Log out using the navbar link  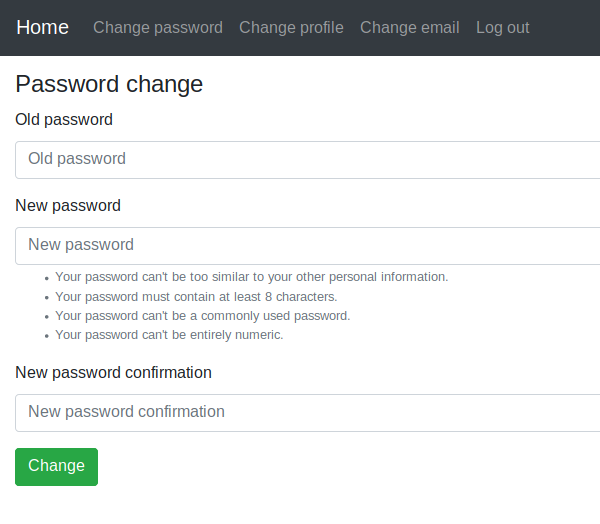click(503, 28)
